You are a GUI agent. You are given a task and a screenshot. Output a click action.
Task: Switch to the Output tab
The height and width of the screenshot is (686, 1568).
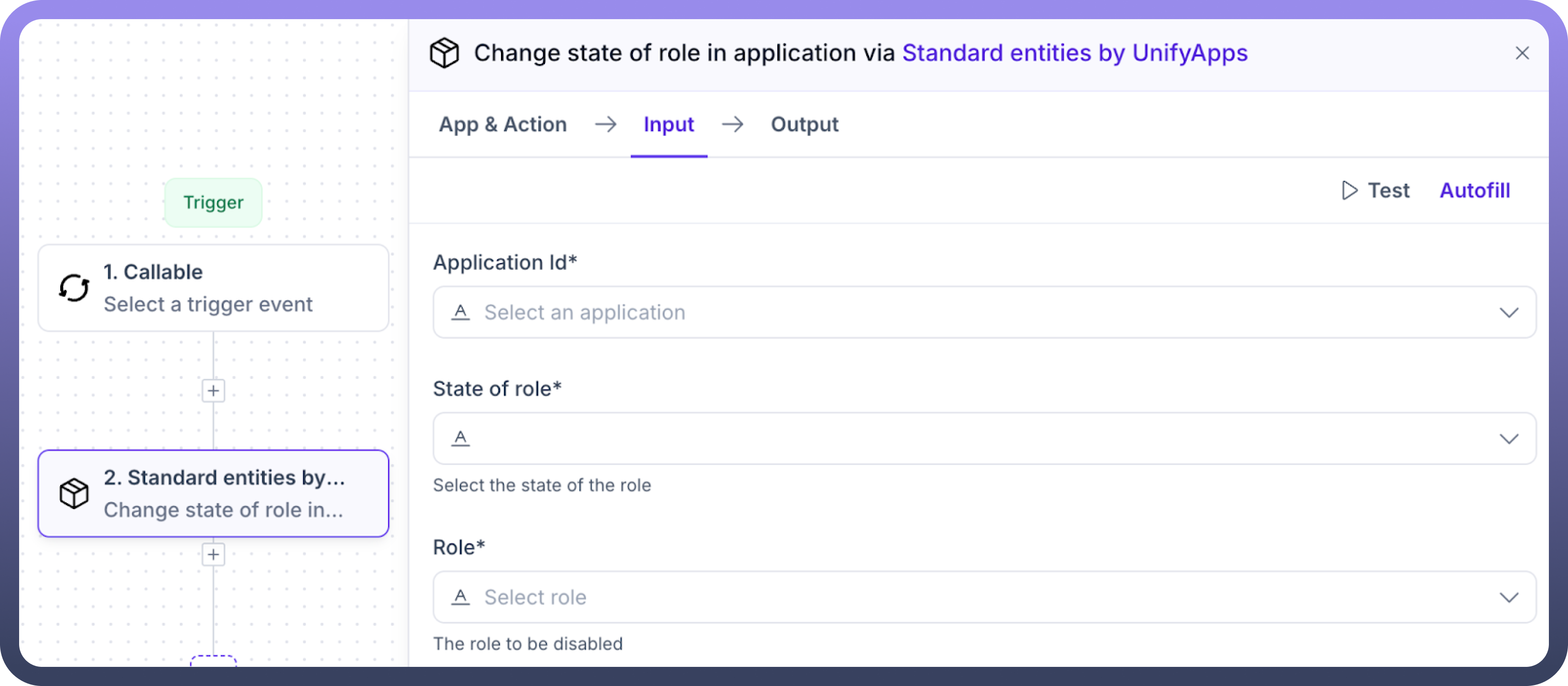click(804, 124)
